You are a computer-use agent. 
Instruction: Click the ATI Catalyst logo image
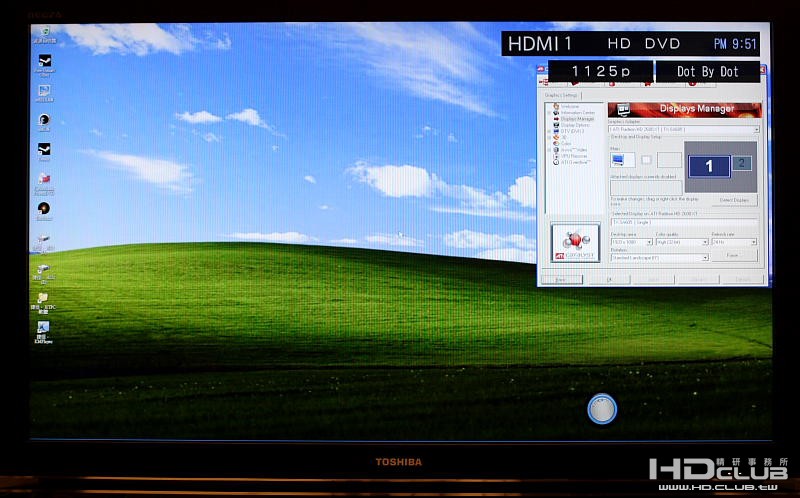point(576,243)
